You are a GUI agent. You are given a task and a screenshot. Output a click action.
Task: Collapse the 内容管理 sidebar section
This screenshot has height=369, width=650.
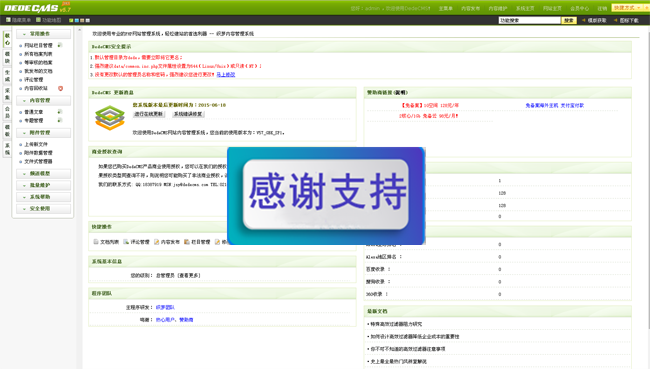[44, 100]
